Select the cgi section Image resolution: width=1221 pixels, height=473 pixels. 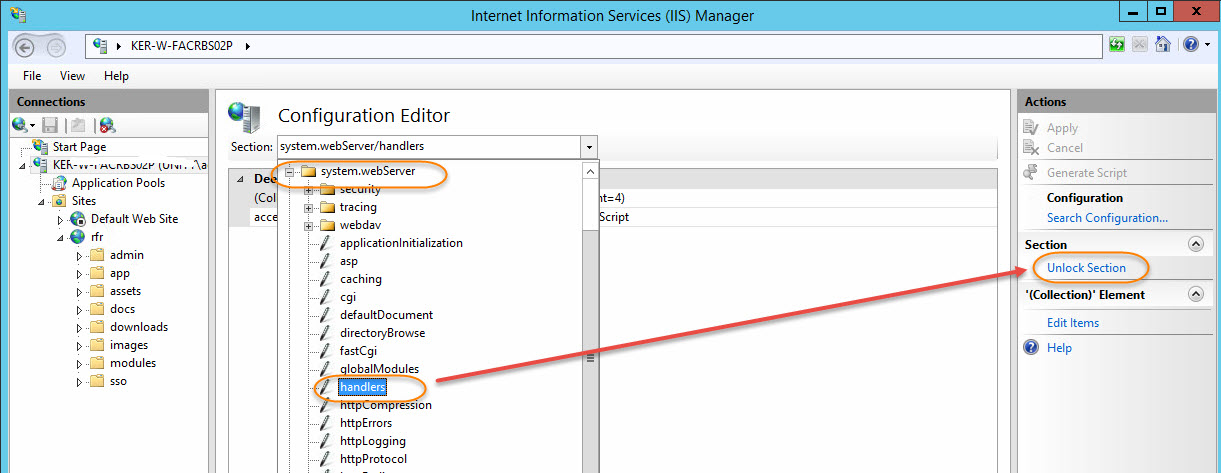tap(347, 297)
